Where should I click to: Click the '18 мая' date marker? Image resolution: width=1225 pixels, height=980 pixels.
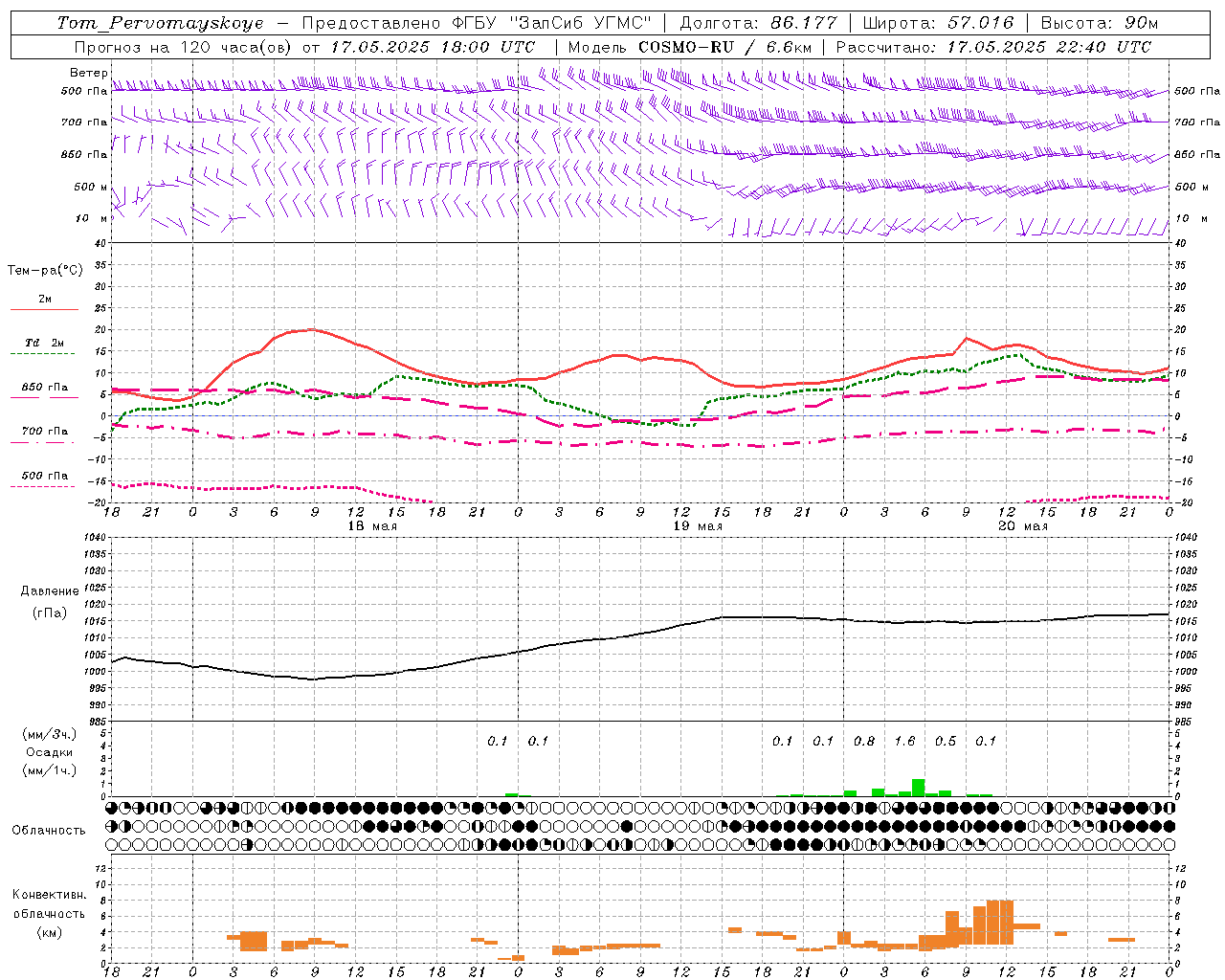coord(372,526)
